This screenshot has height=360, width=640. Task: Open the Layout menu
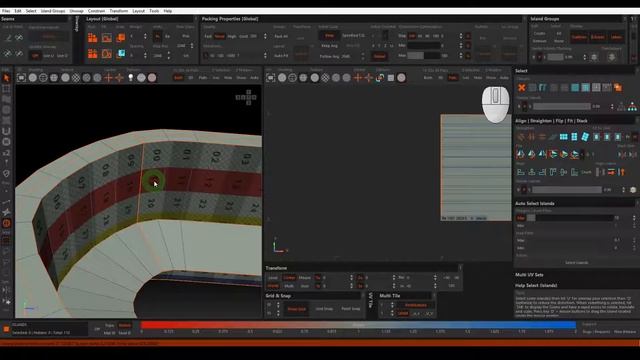[139, 11]
